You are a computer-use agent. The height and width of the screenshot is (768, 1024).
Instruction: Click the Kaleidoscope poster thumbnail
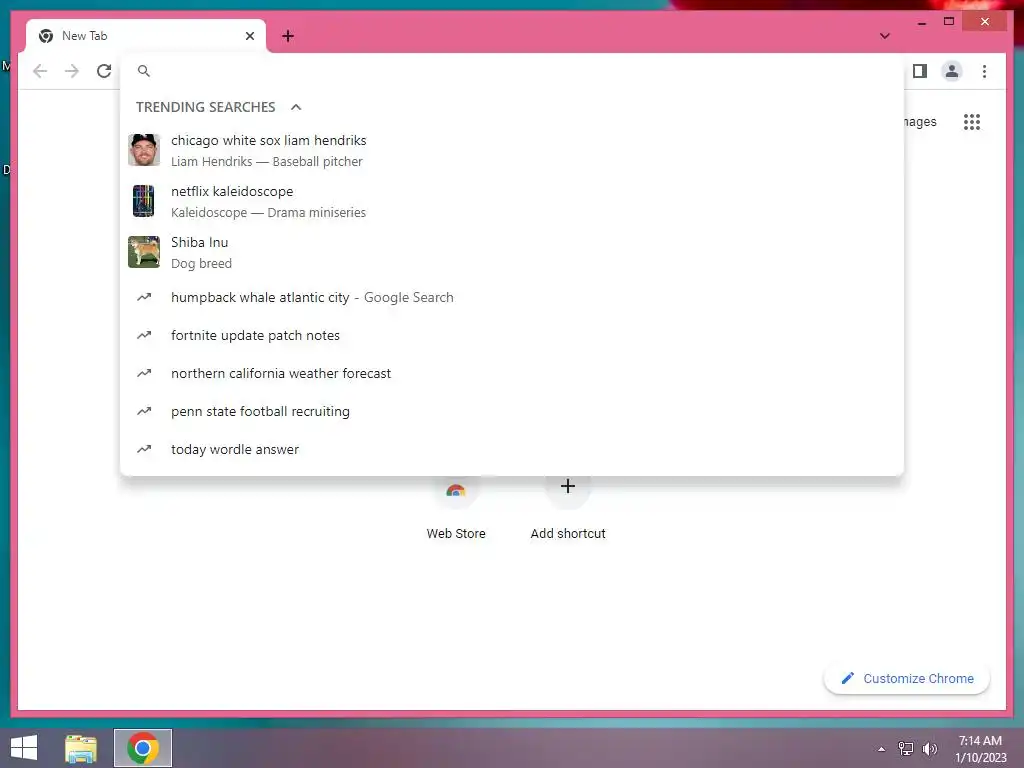144,201
